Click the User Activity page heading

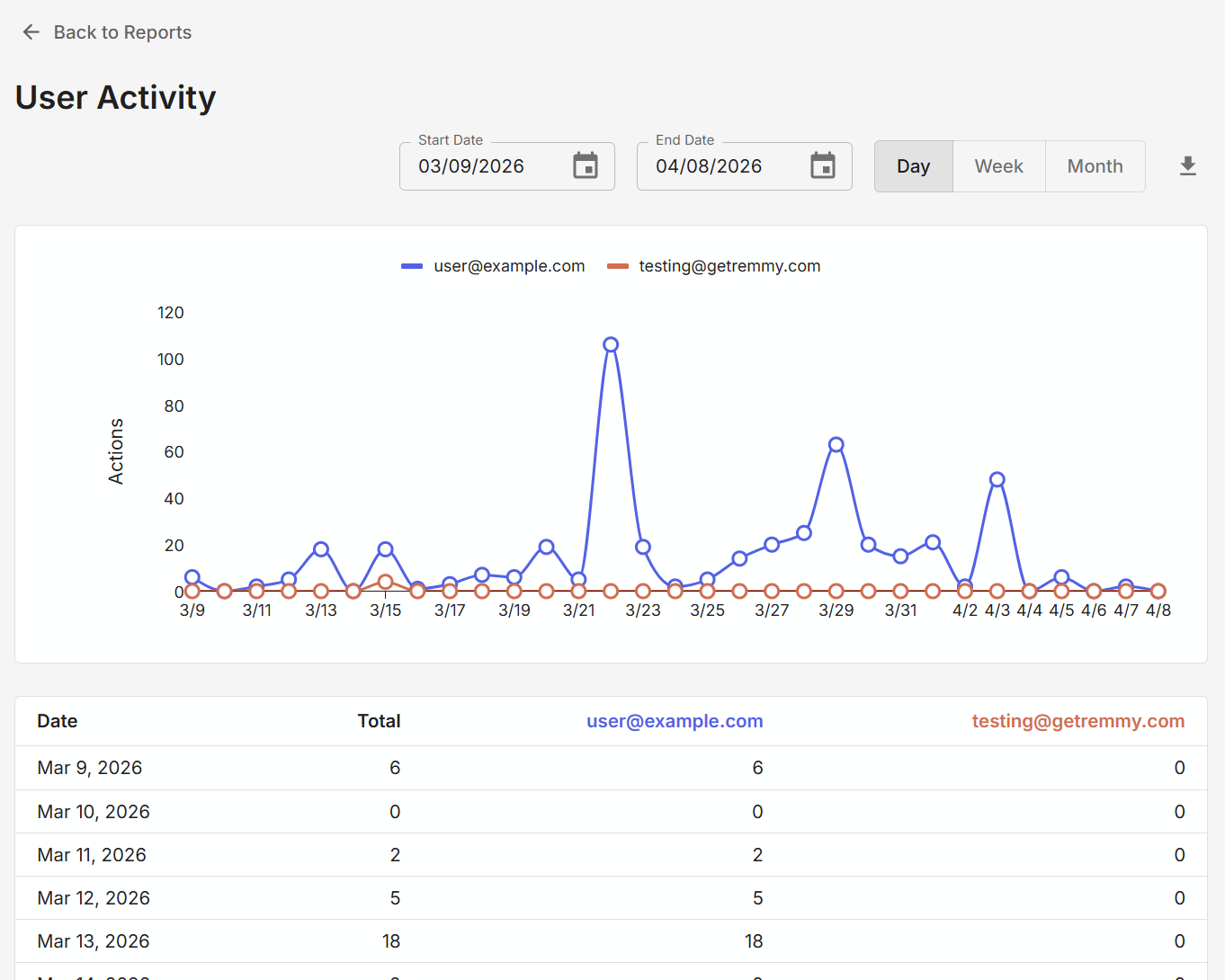114,96
